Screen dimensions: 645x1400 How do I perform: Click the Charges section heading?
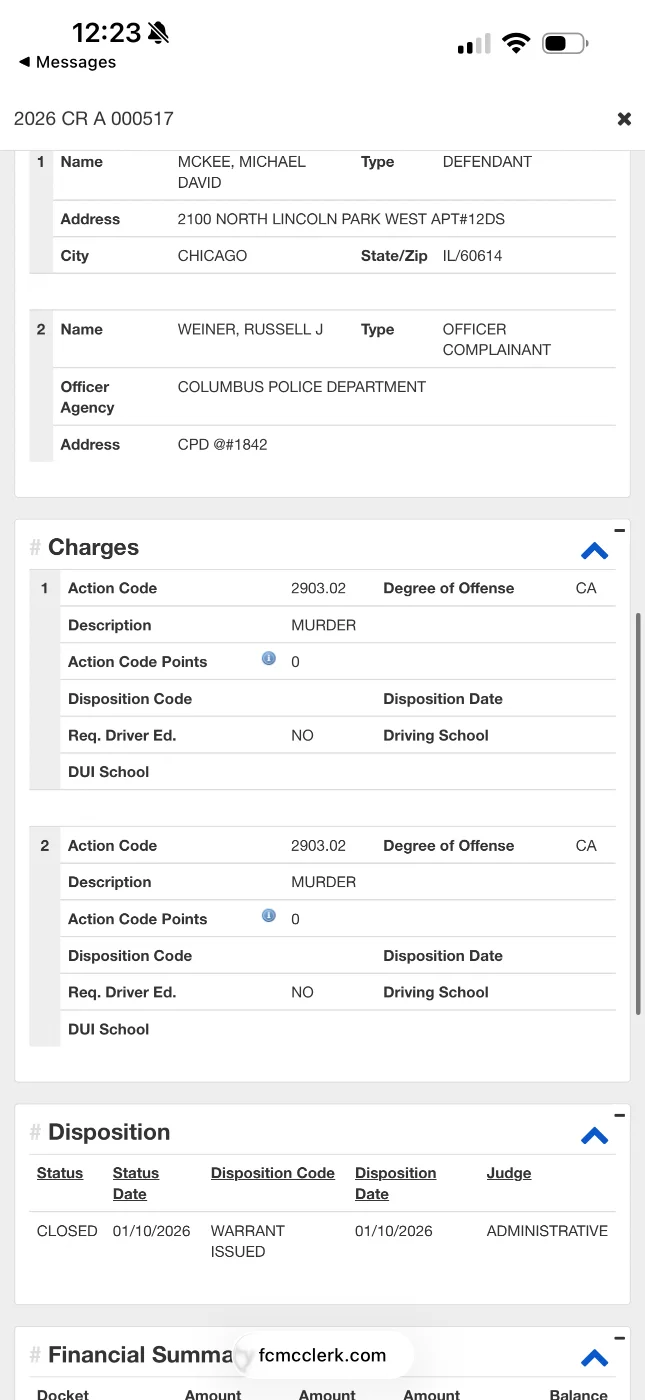93,548
